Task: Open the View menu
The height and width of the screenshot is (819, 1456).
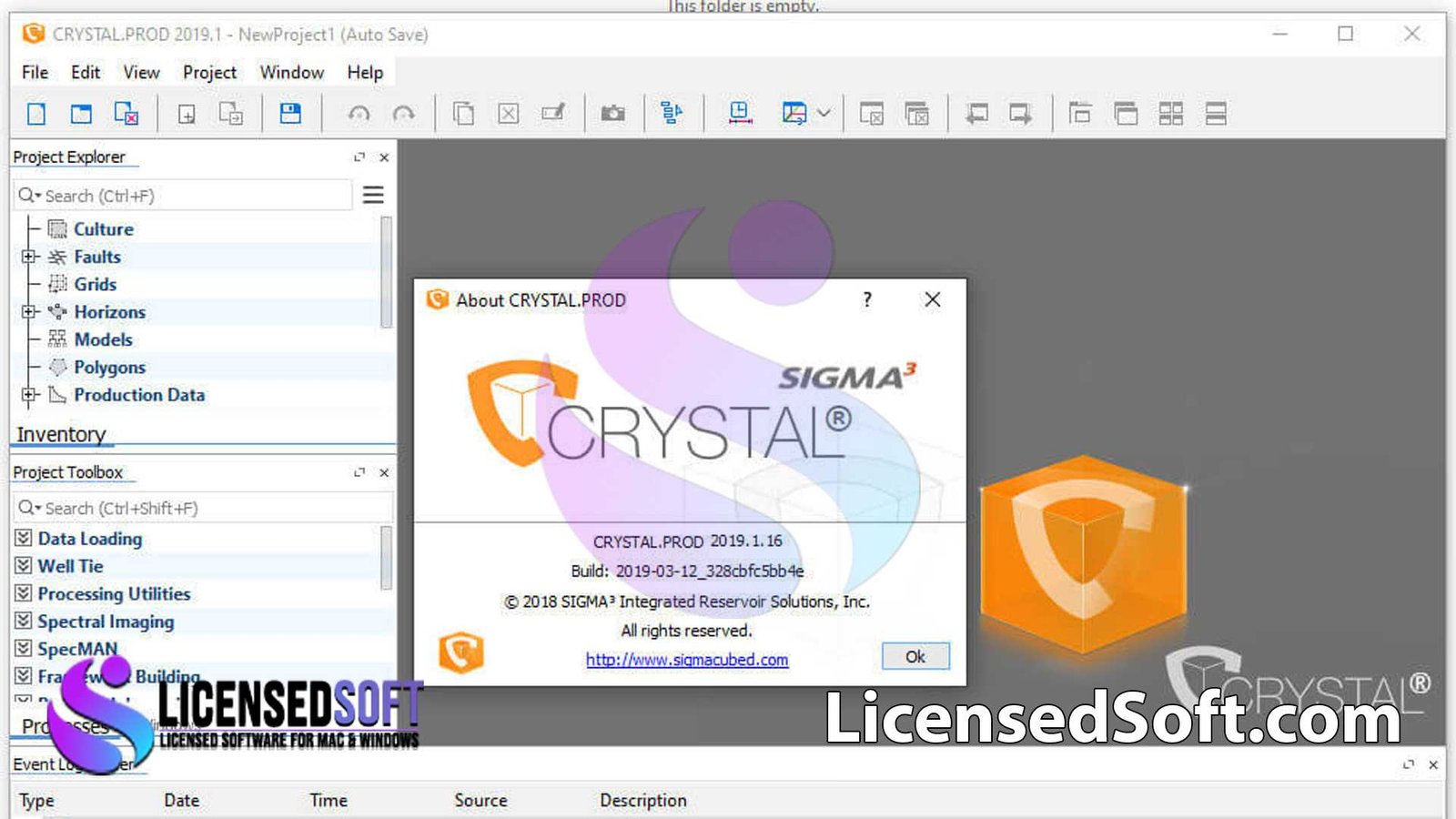Action: coord(141,72)
